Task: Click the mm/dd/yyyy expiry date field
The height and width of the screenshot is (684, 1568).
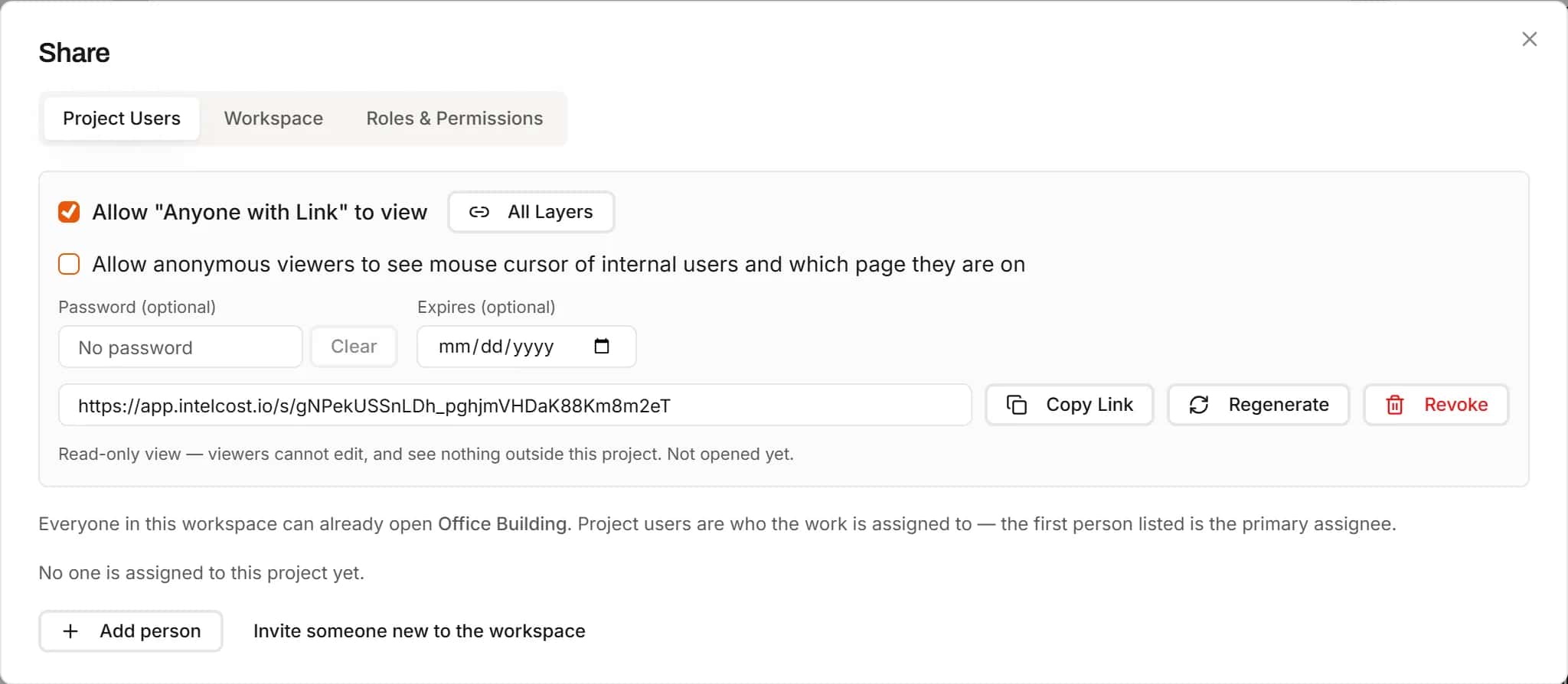Action: pos(527,347)
